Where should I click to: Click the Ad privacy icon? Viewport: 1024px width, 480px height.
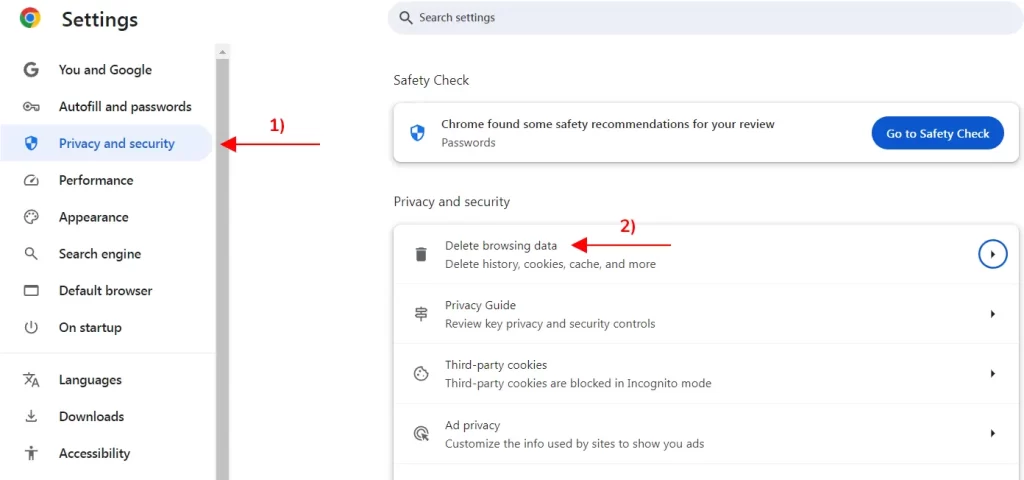(x=421, y=434)
